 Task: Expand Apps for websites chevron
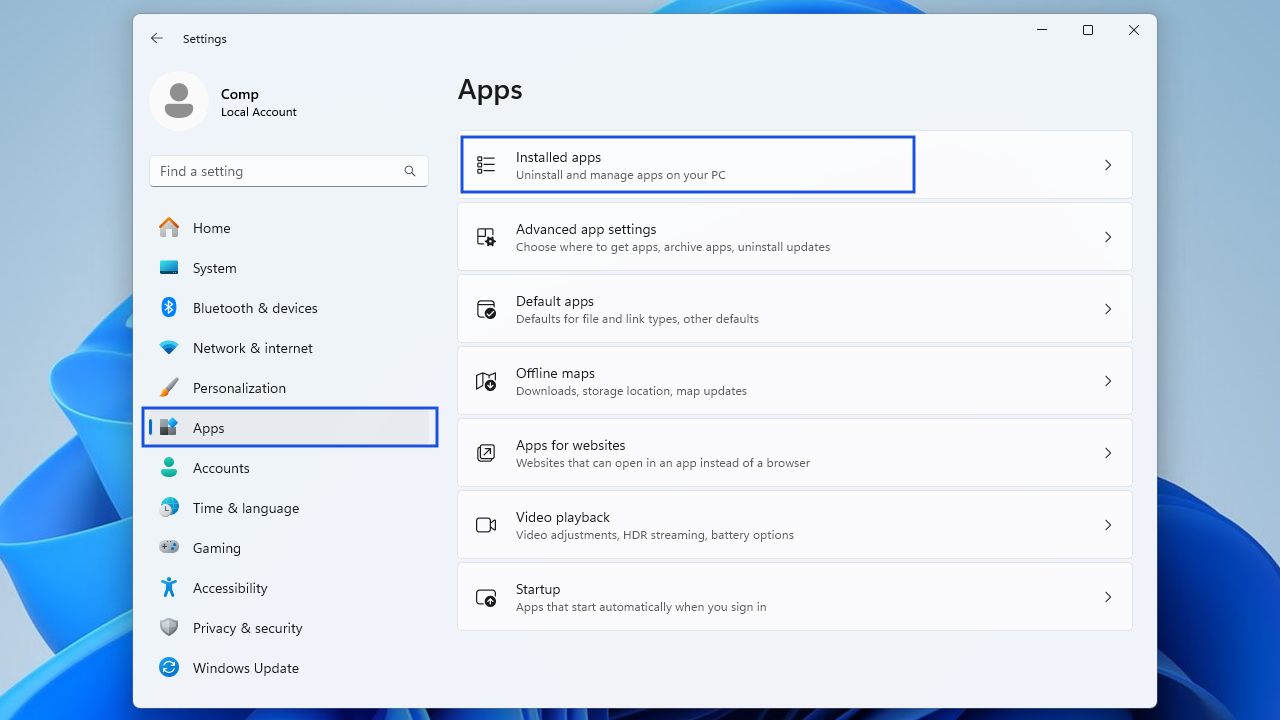pyautogui.click(x=1108, y=453)
